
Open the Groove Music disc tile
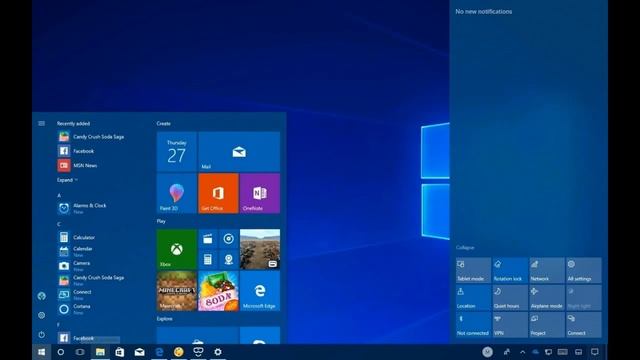[229, 239]
